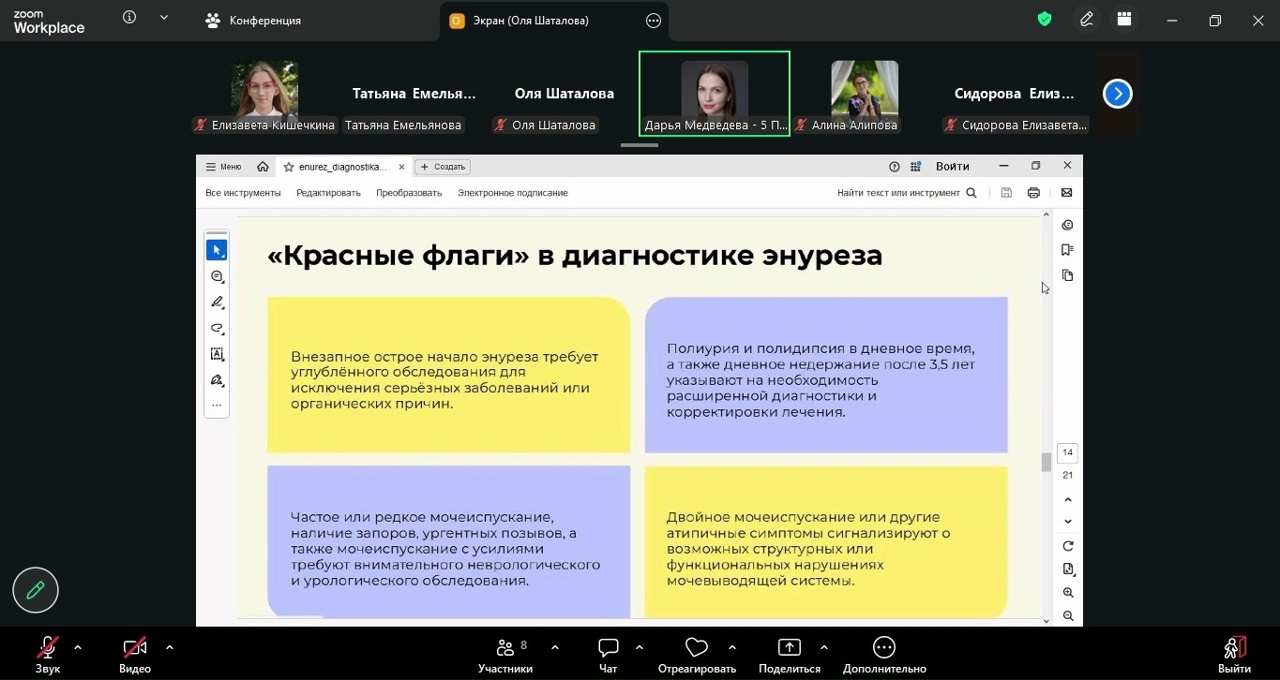Click the Отреагировать reactions heart icon

[697, 648]
